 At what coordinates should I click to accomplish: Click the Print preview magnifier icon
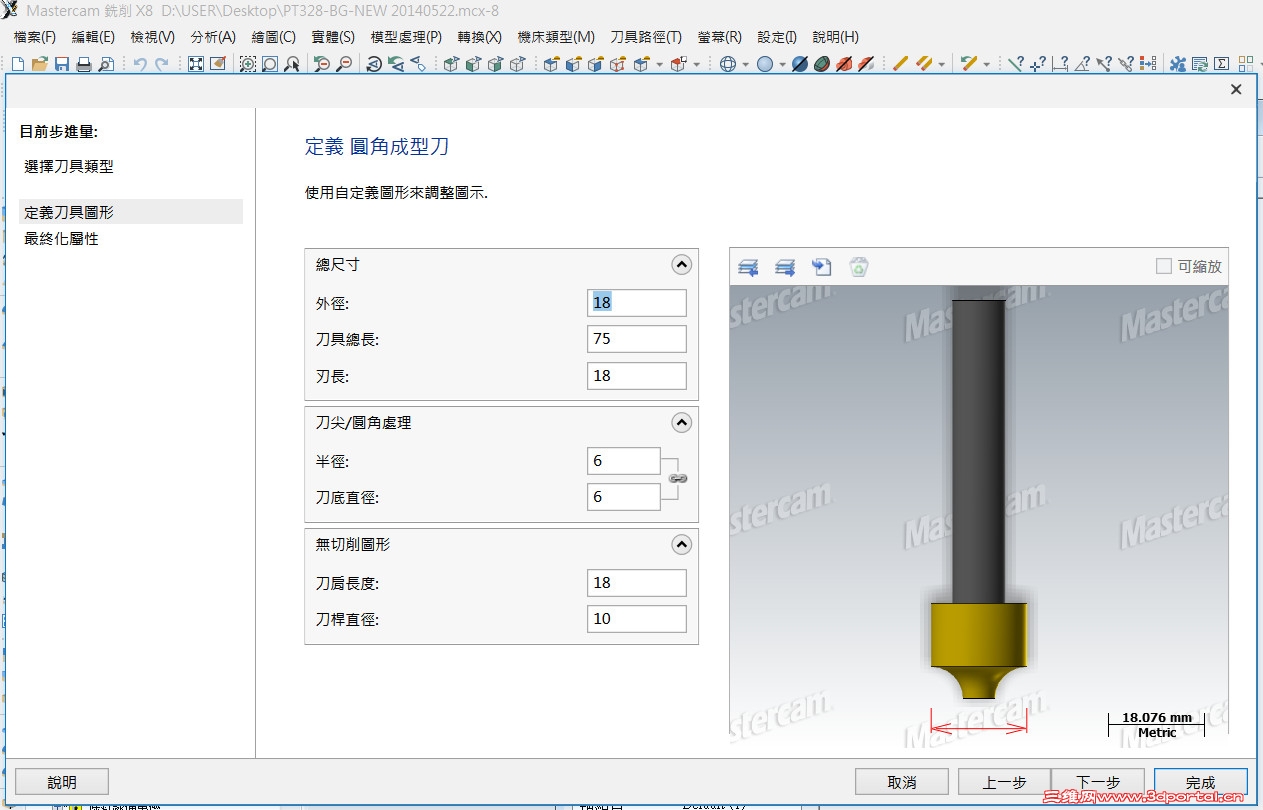tap(106, 64)
